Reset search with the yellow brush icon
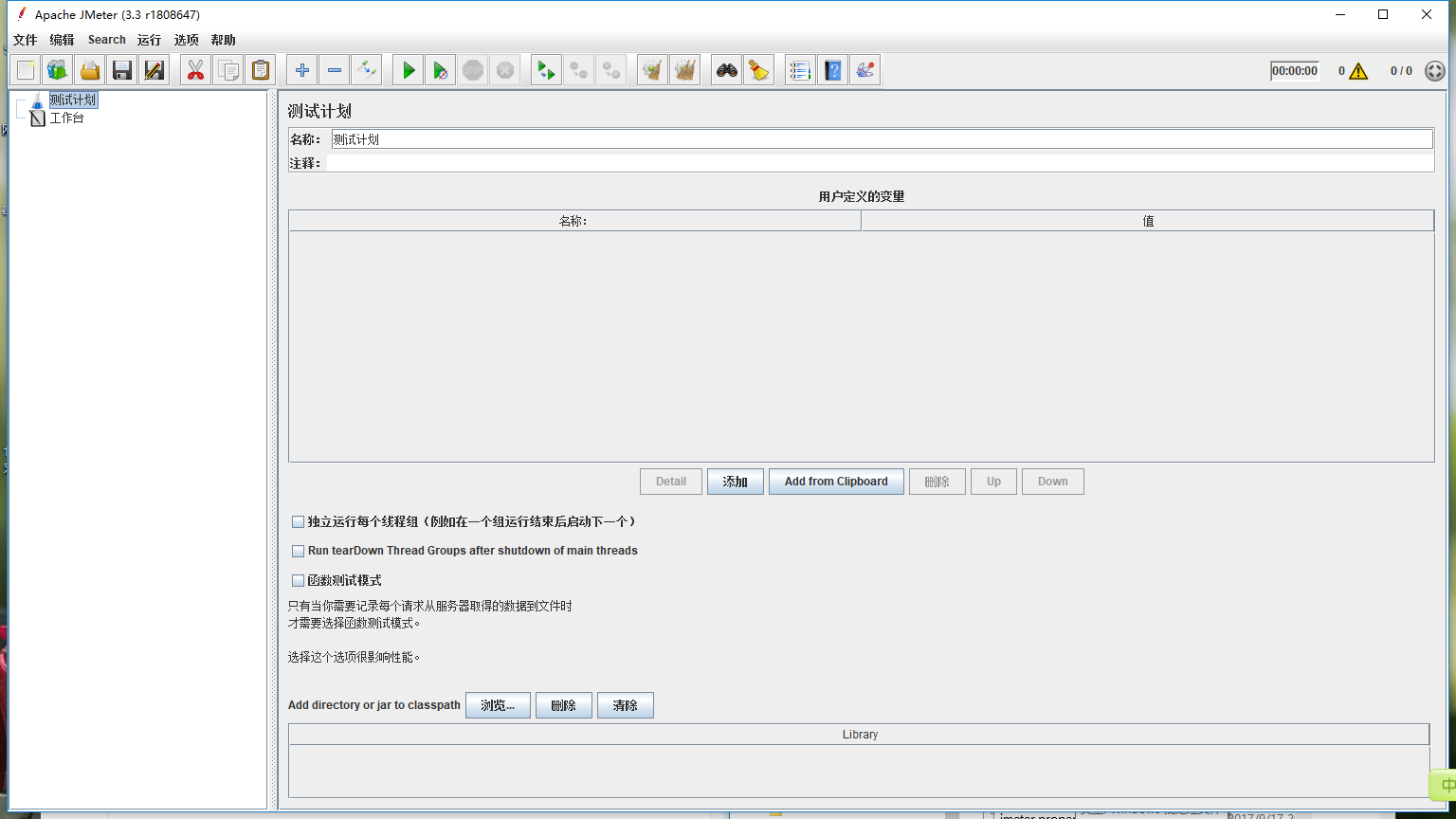Viewport: 1456px width, 819px height. [758, 70]
